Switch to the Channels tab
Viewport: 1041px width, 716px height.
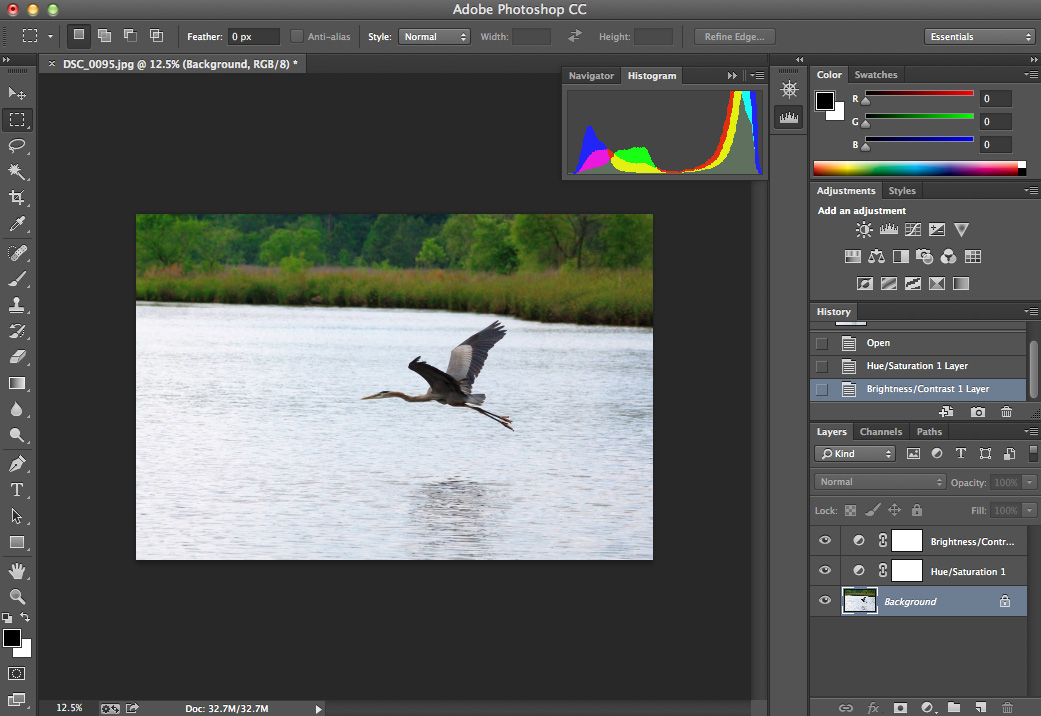pos(880,431)
